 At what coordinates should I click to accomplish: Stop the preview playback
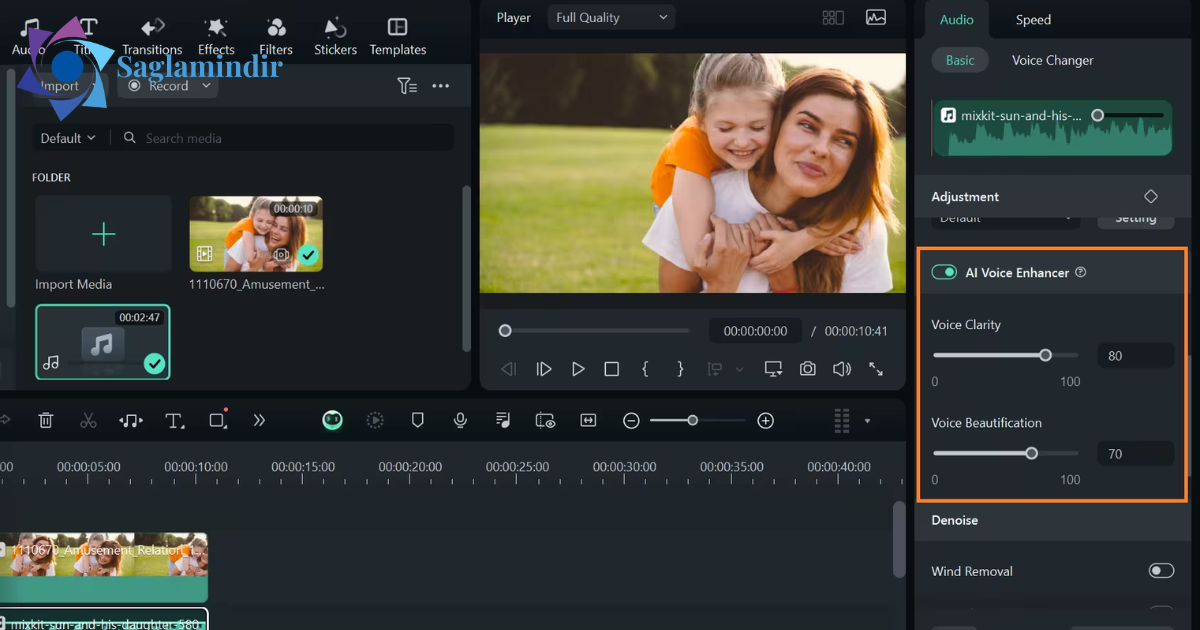(612, 369)
